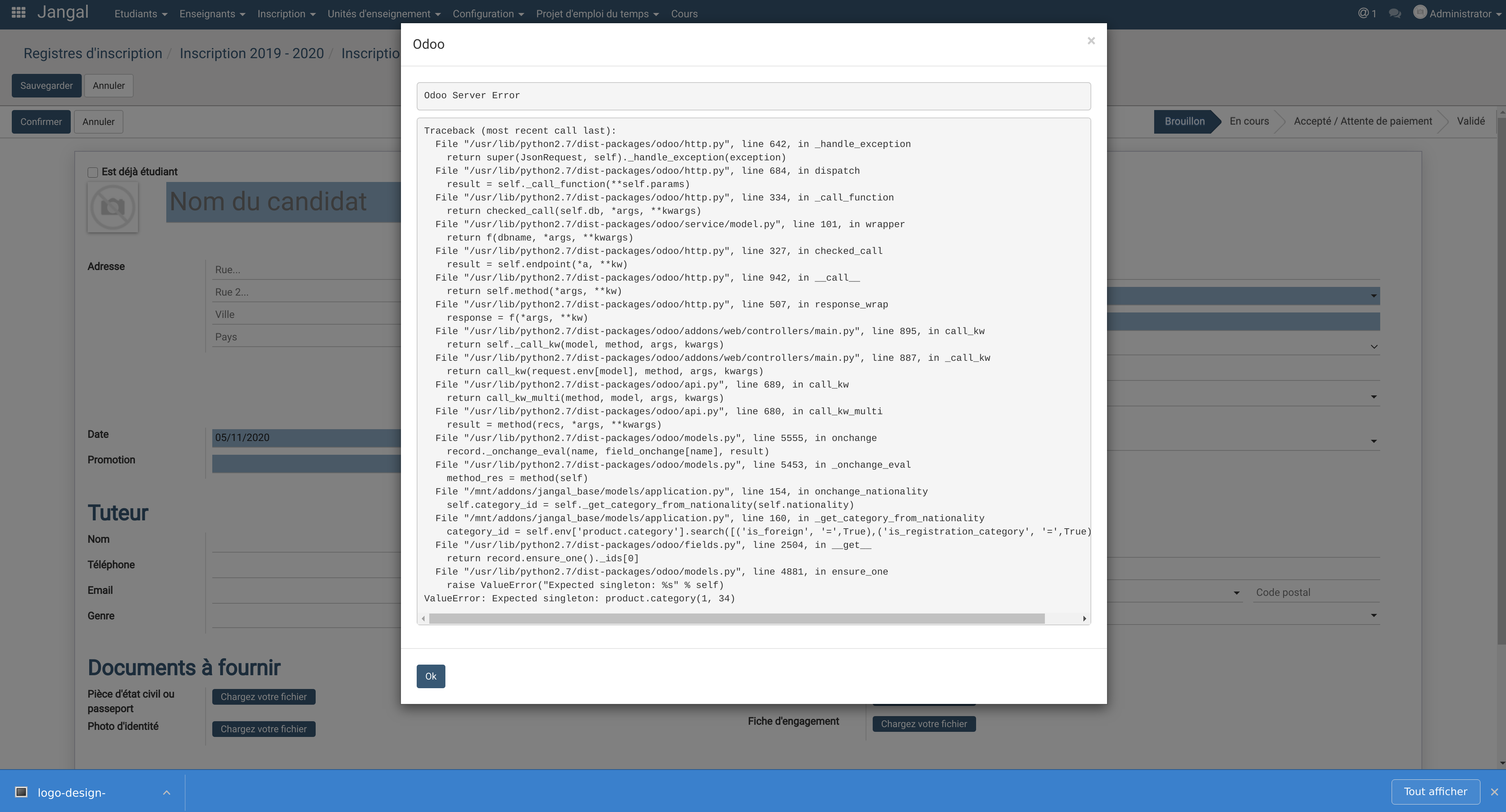Open the conversations chat bubble icon
The width and height of the screenshot is (1506, 812).
tap(1395, 13)
